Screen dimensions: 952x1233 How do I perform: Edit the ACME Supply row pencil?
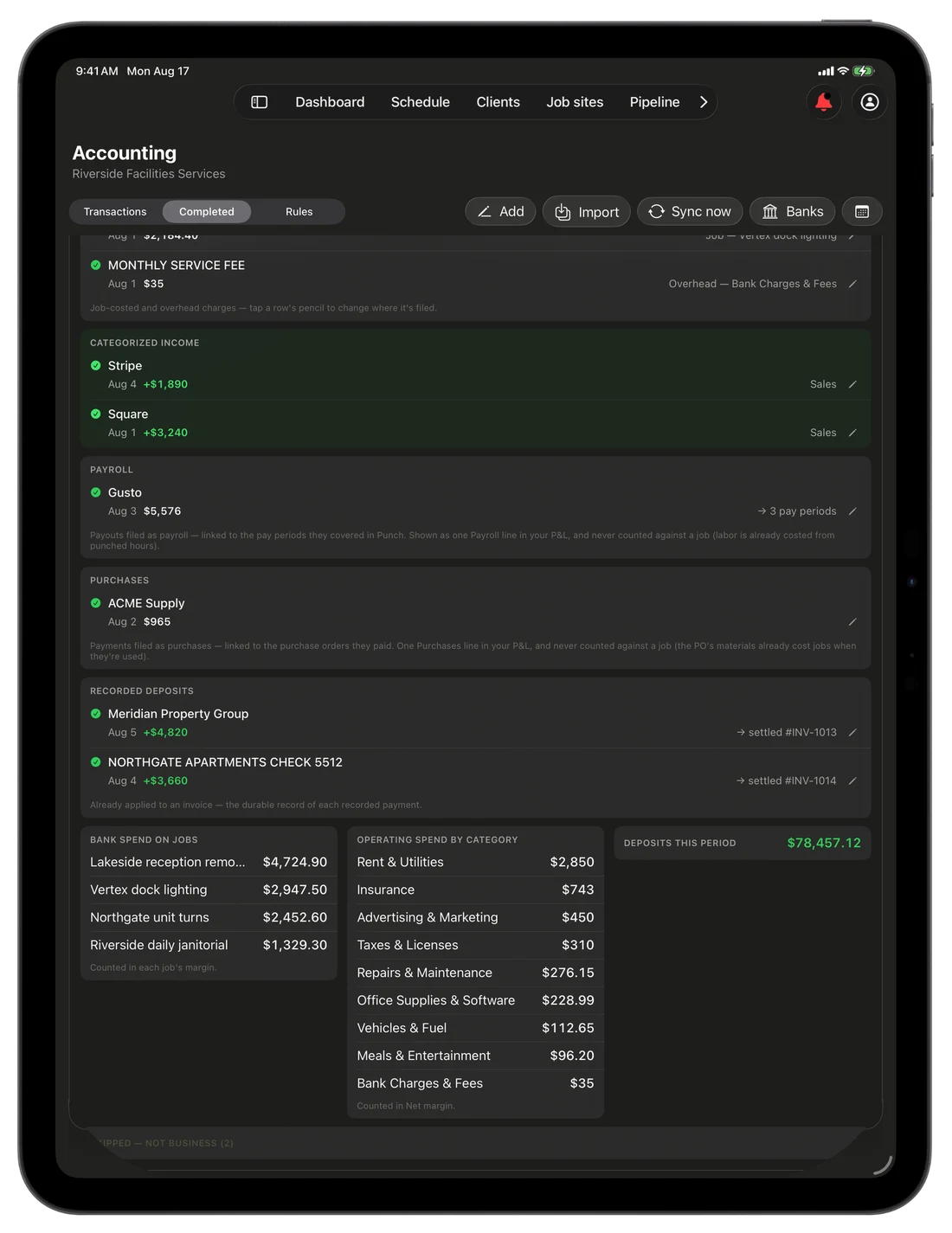pos(852,622)
